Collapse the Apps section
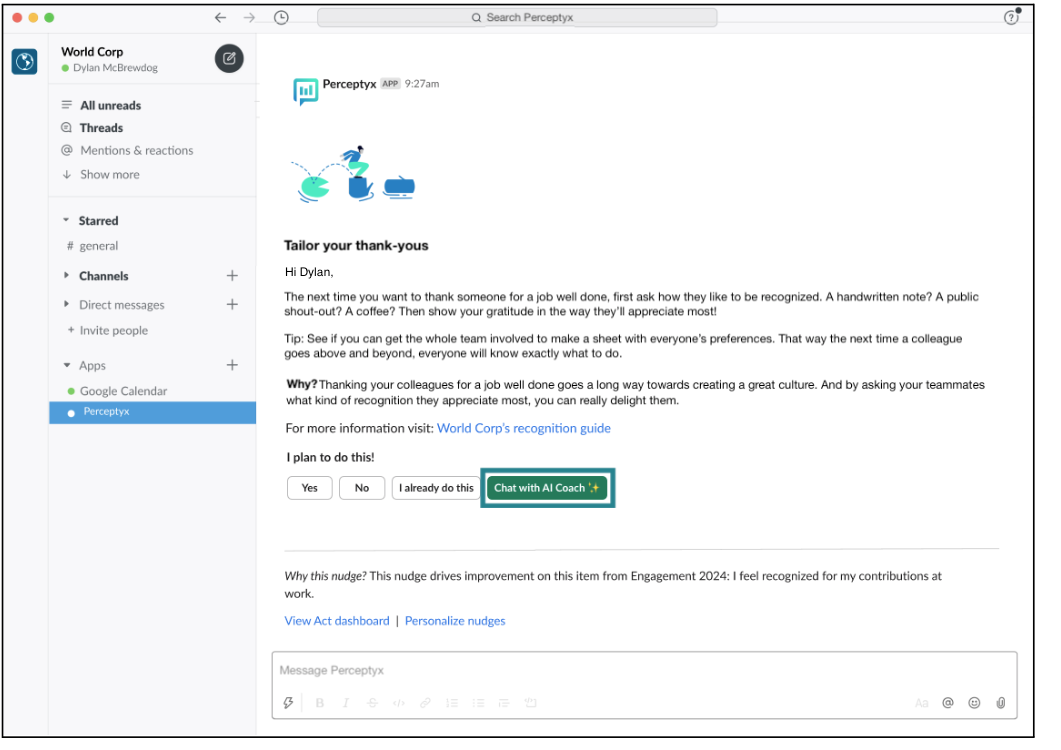Screen dimensions: 1061x750 (66, 366)
